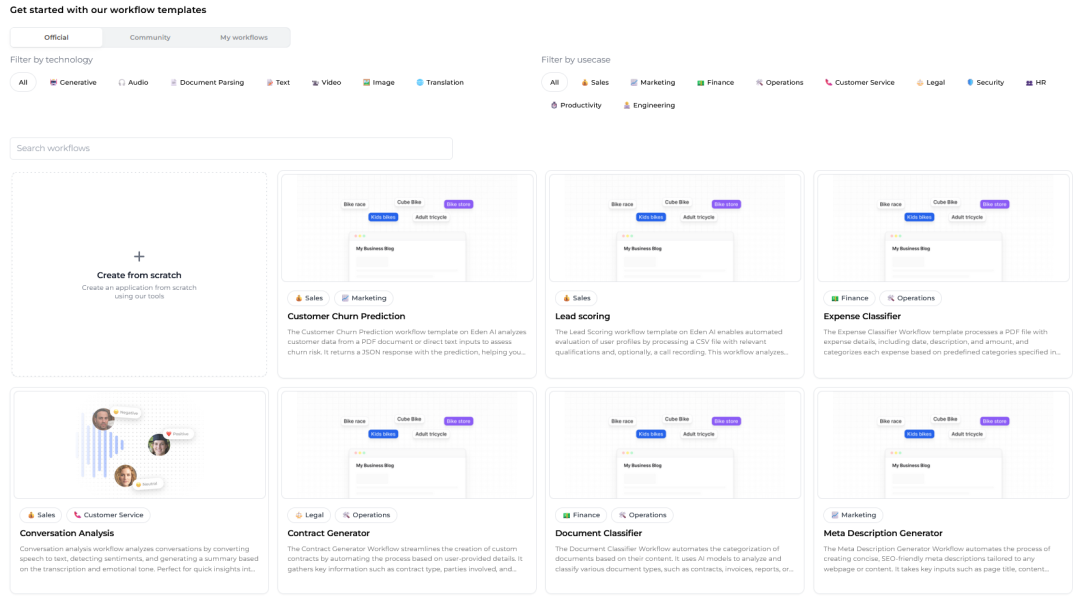Open the Expense Classifier template title

(862, 316)
